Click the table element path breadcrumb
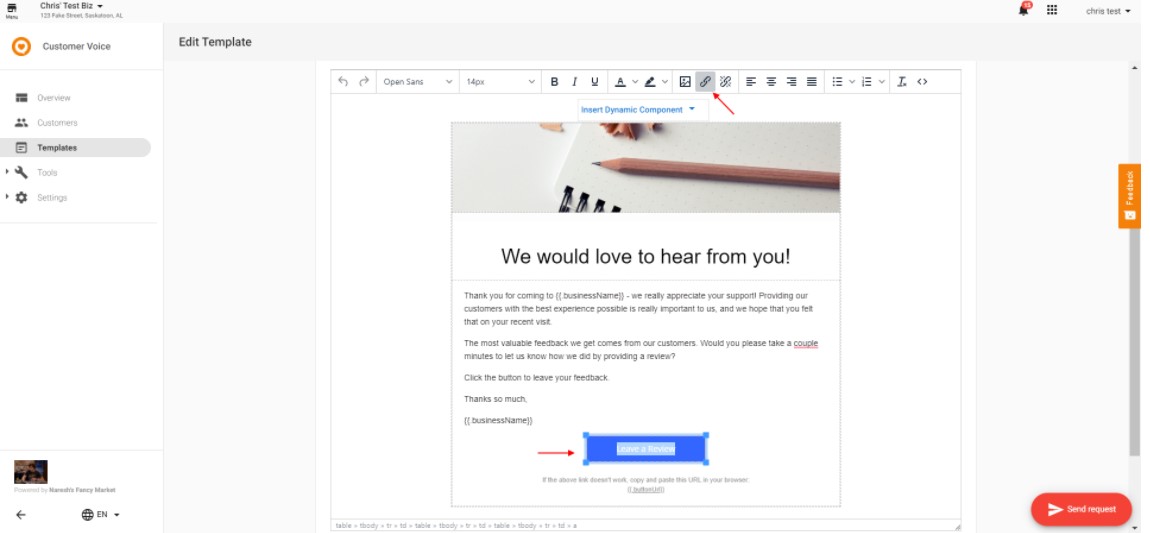 [342, 526]
